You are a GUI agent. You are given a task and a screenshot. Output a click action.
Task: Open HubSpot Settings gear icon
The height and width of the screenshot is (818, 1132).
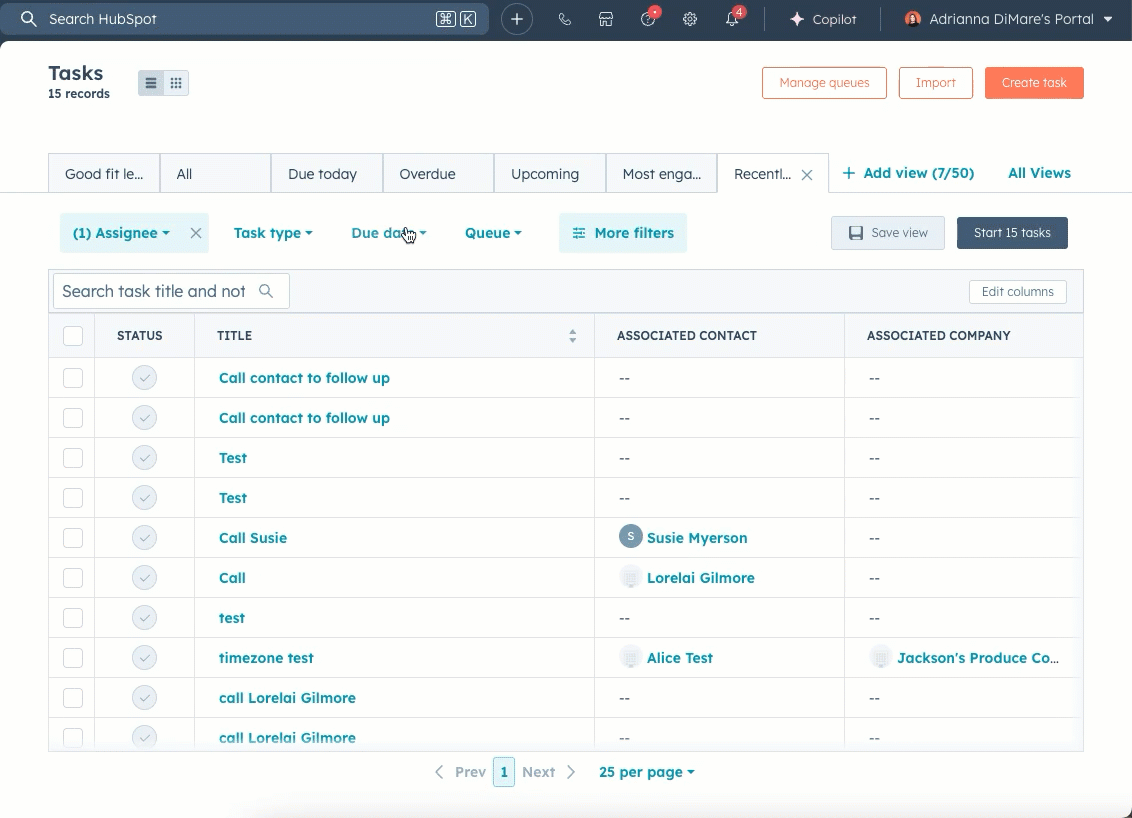[690, 18]
